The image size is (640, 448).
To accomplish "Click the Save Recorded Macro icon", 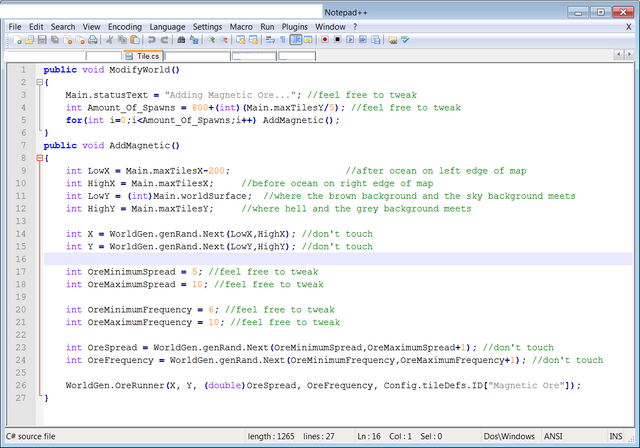I will [x=376, y=40].
